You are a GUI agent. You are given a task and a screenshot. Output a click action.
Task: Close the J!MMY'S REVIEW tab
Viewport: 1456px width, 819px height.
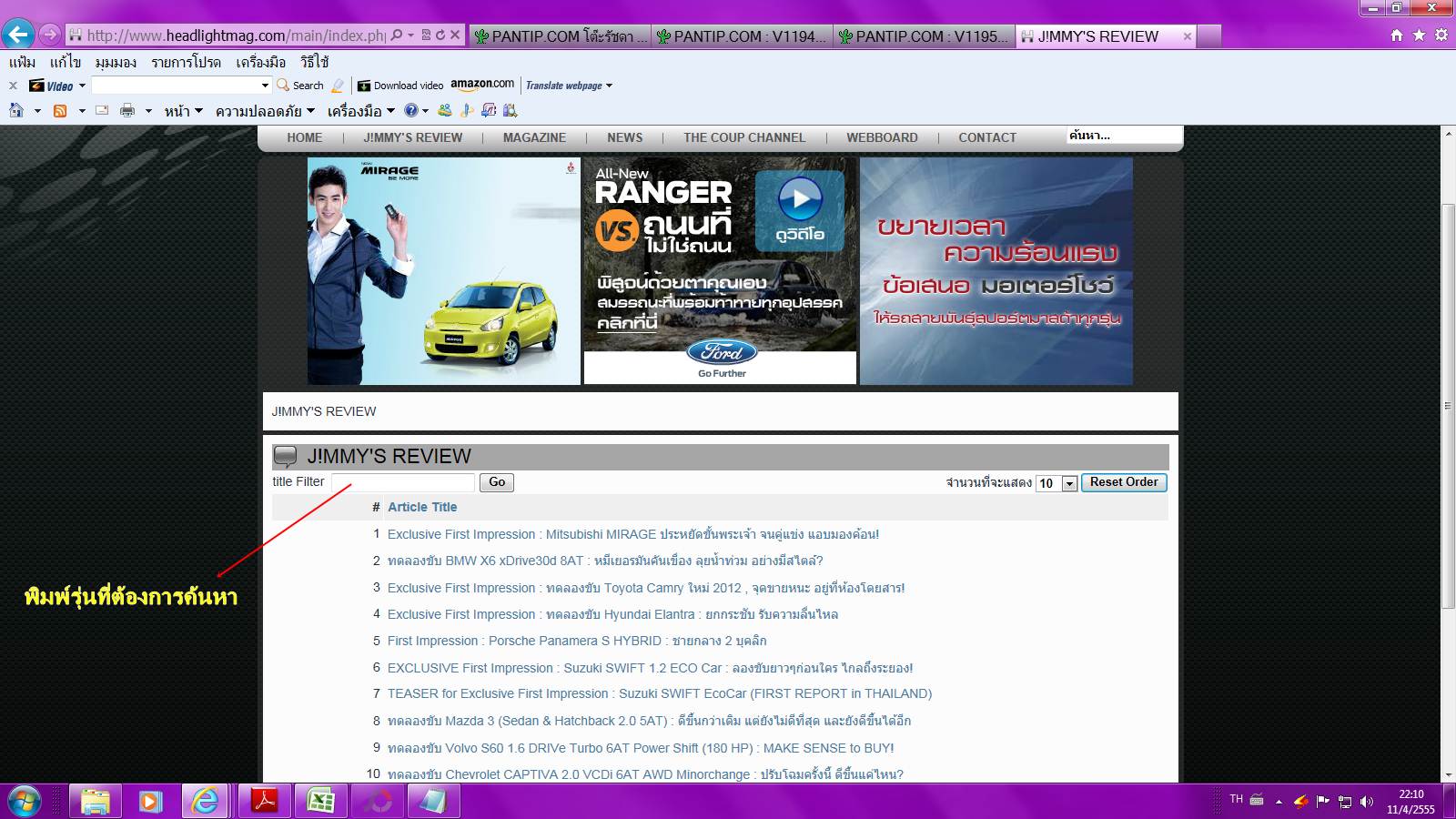coord(1187,36)
